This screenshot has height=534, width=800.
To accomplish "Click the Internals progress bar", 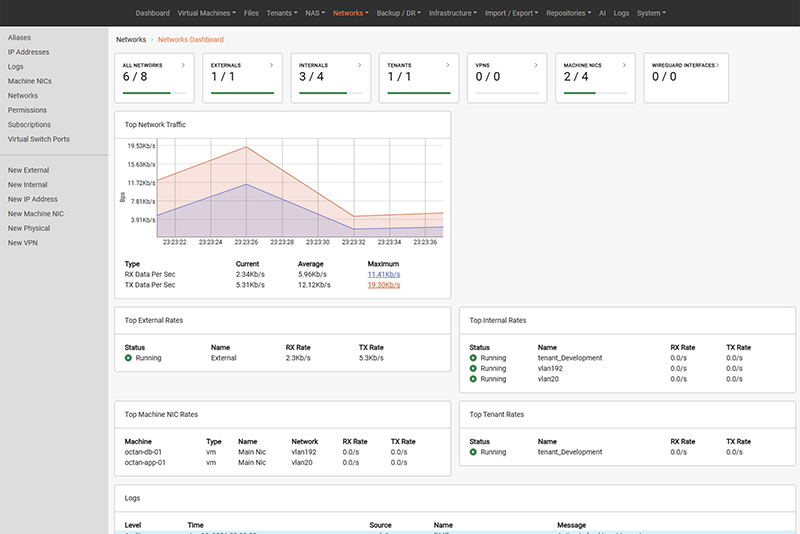I will [331, 93].
